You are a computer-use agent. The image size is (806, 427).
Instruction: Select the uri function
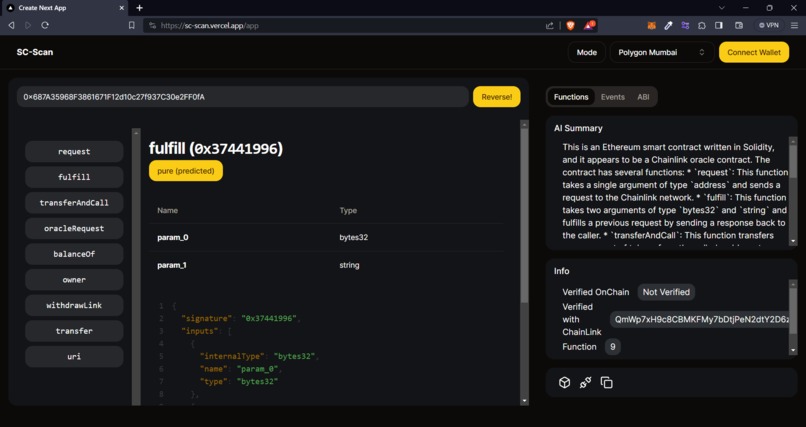pyautogui.click(x=74, y=357)
